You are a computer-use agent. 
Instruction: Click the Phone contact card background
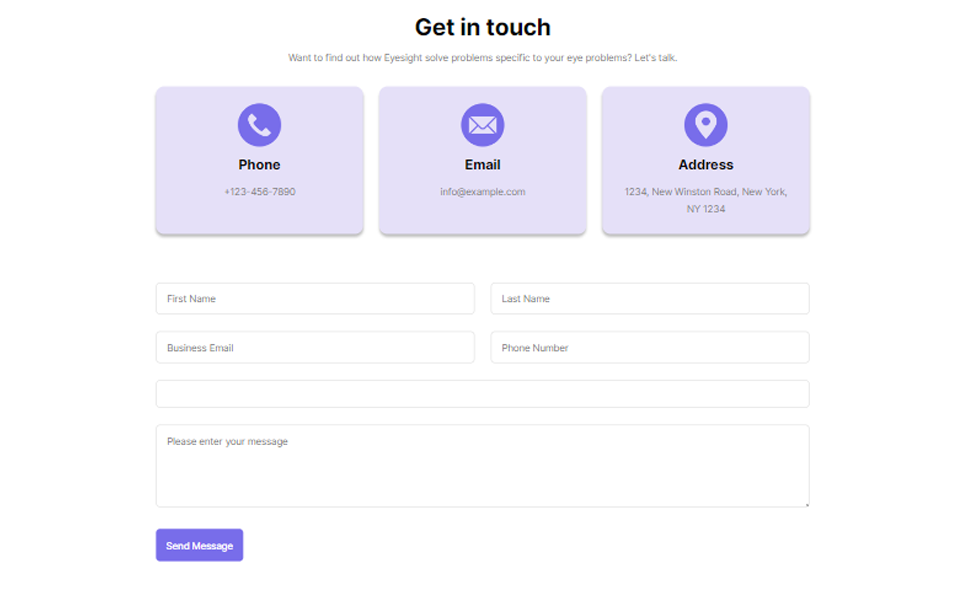tap(190, 215)
